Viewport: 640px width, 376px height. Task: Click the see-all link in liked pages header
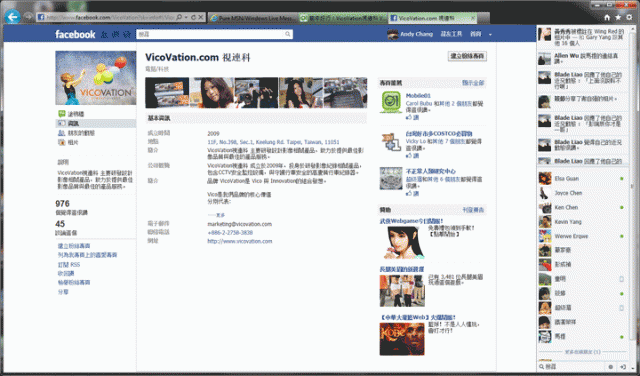473,83
